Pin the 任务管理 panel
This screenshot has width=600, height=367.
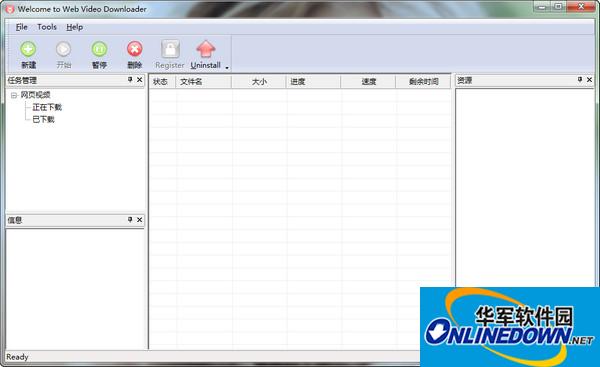pos(130,80)
